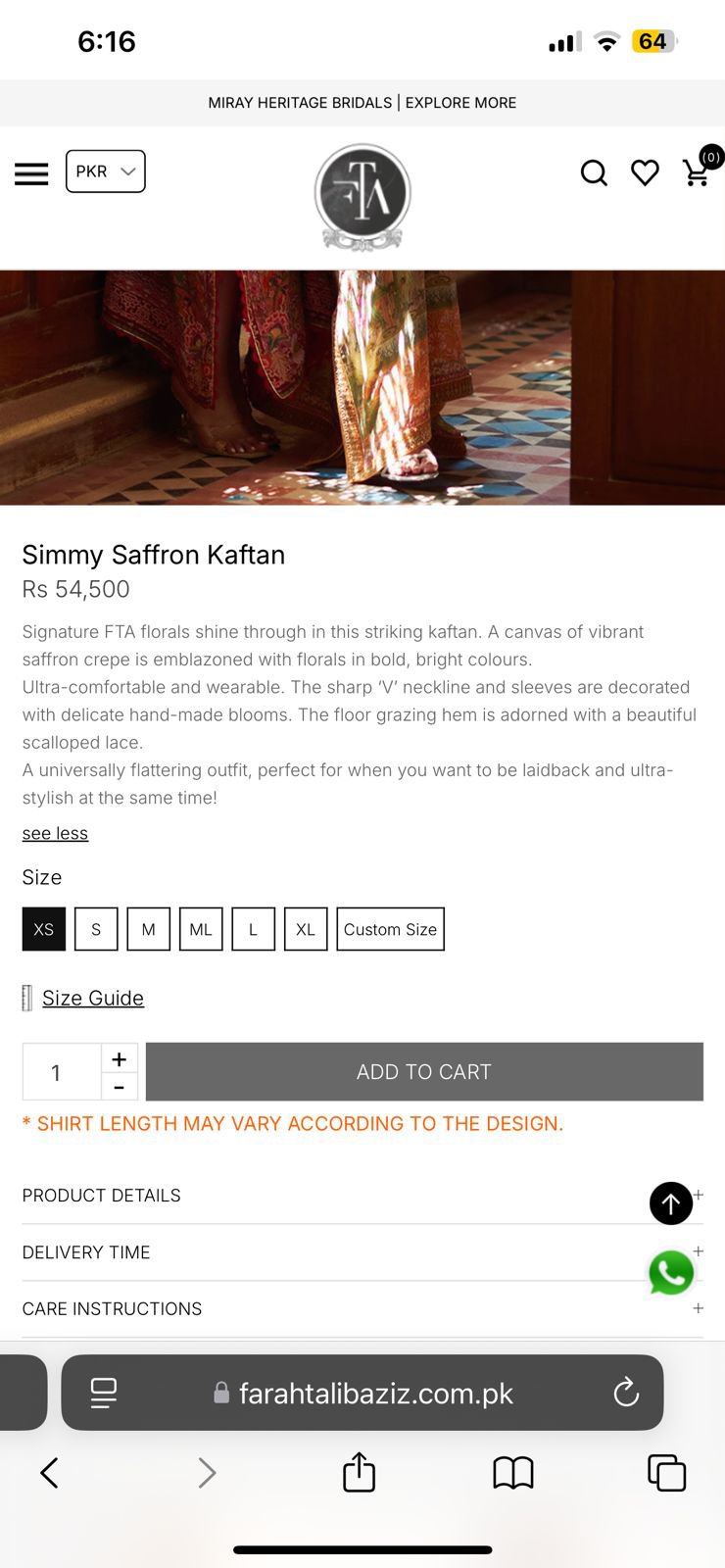Open Safari bookmarks icon
The image size is (725, 1568).
click(512, 1472)
